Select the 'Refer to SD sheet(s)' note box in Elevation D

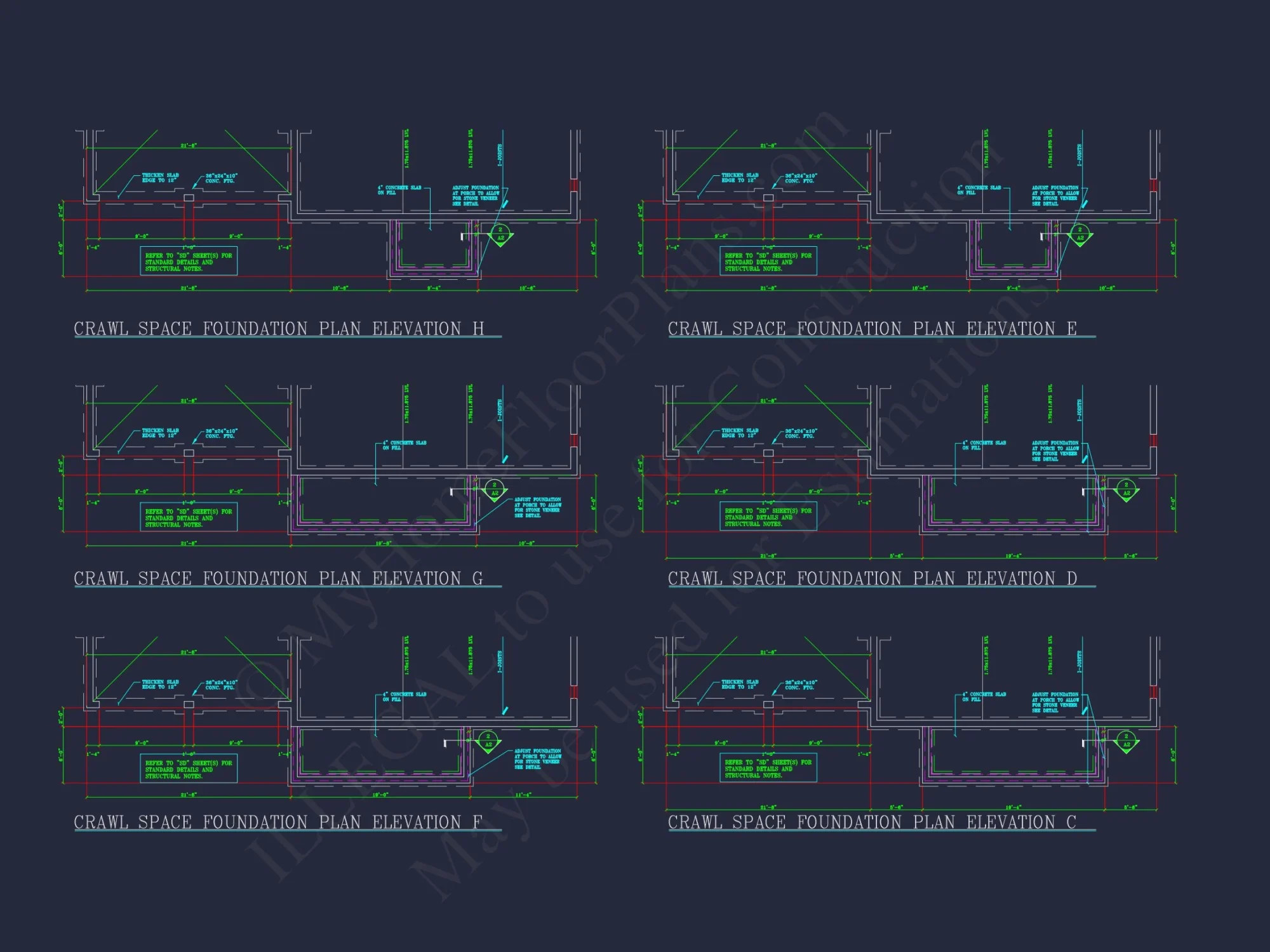tap(768, 517)
